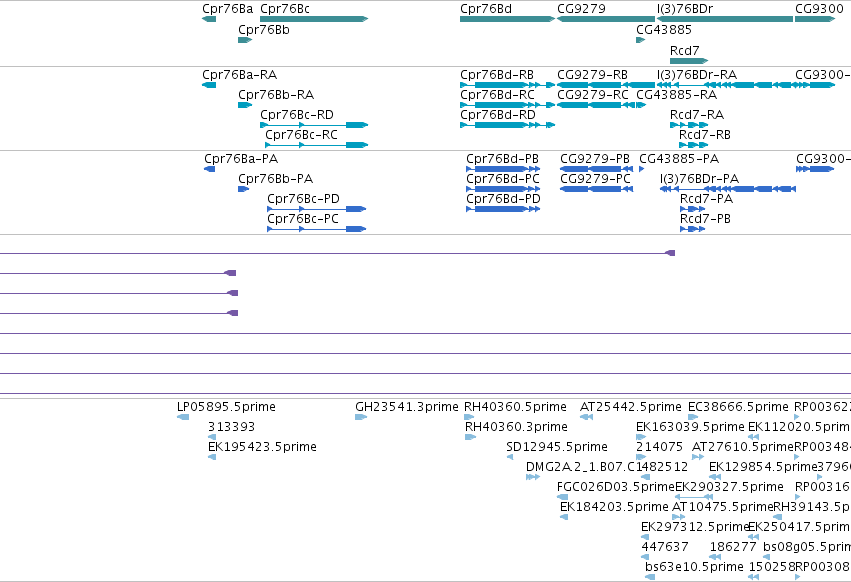
Task: Select EST label EK297312.5prime
Action: (695, 528)
